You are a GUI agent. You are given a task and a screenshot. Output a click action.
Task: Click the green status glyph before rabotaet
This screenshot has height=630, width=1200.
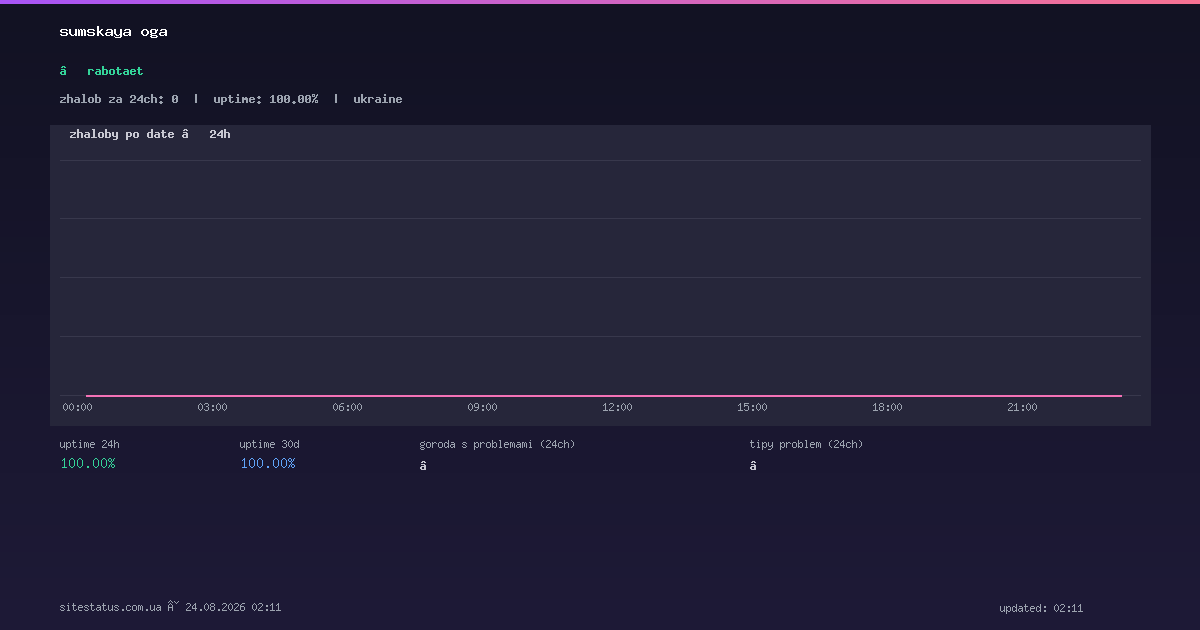[63, 71]
